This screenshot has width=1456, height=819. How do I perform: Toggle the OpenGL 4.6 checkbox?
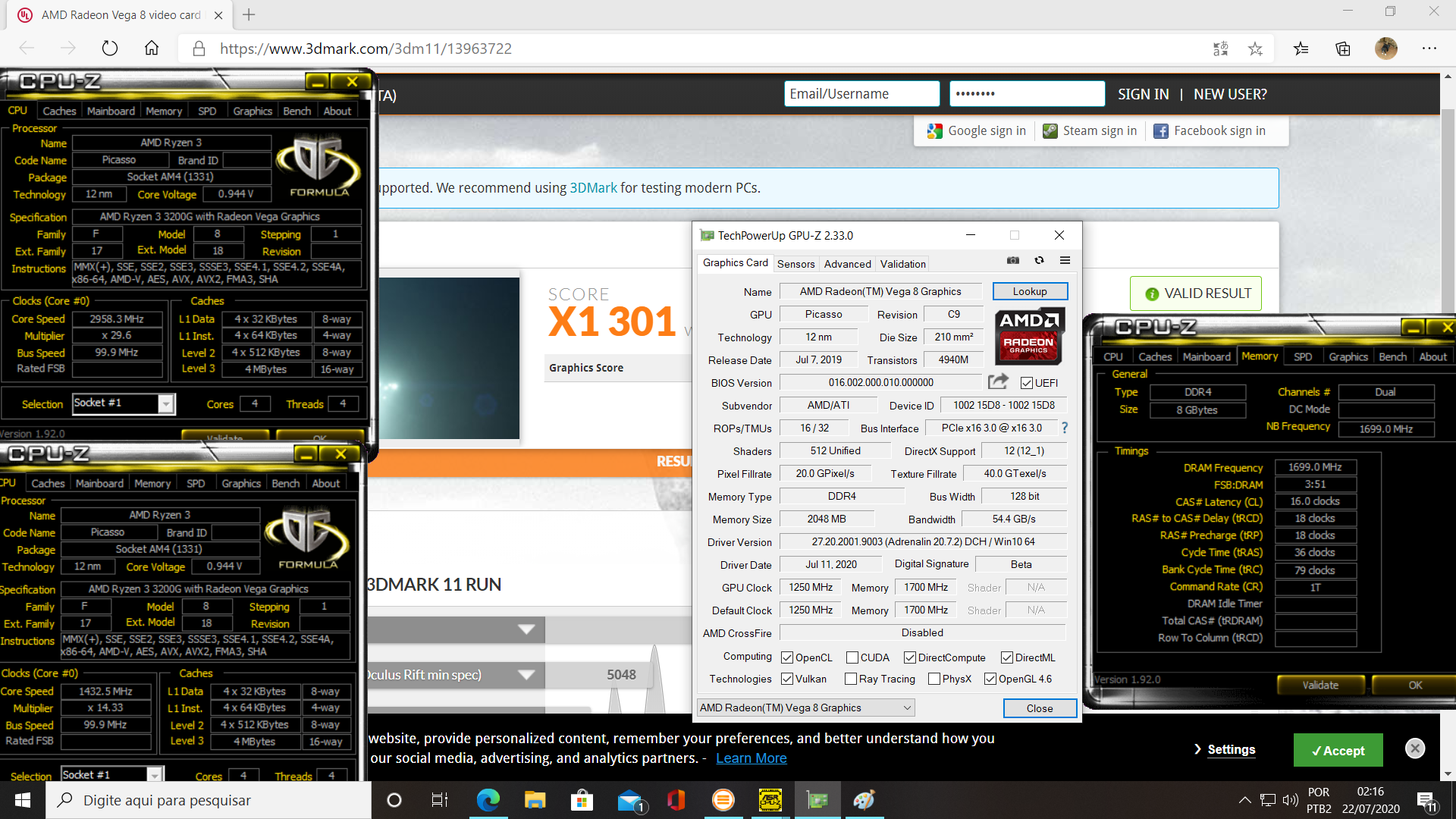(990, 679)
